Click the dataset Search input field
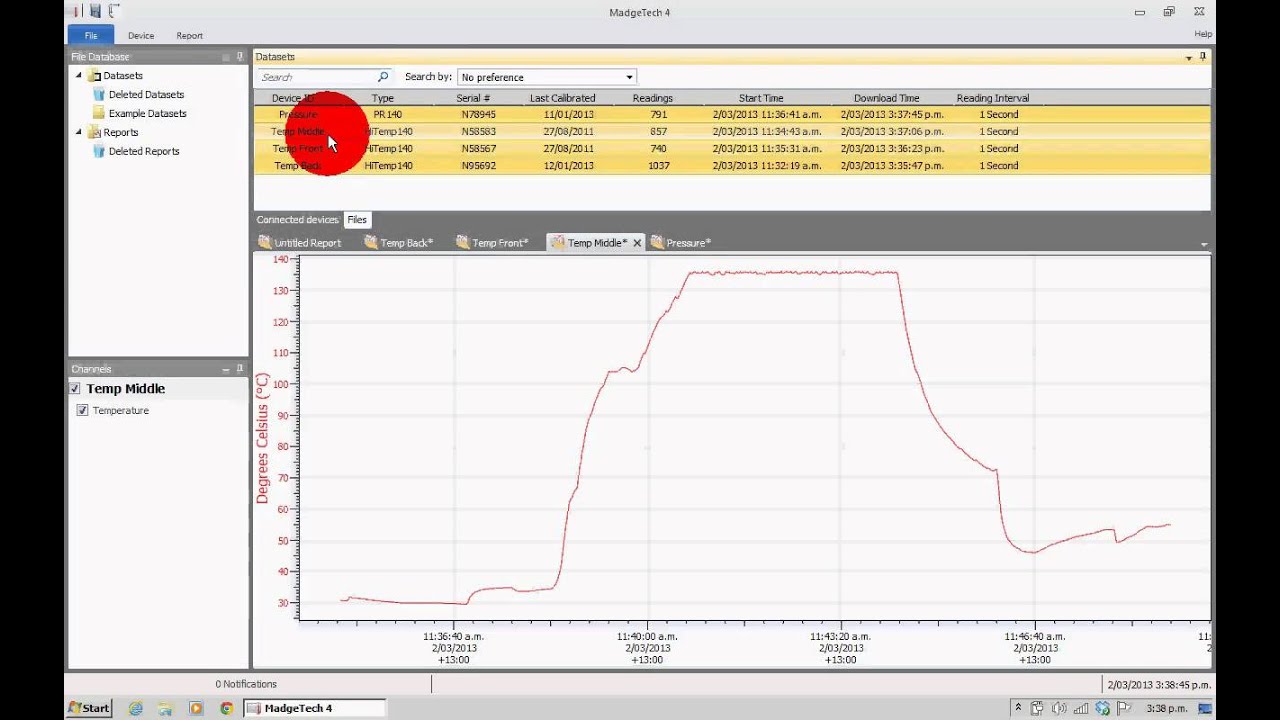Screen dimensions: 1280x720 coord(318,77)
